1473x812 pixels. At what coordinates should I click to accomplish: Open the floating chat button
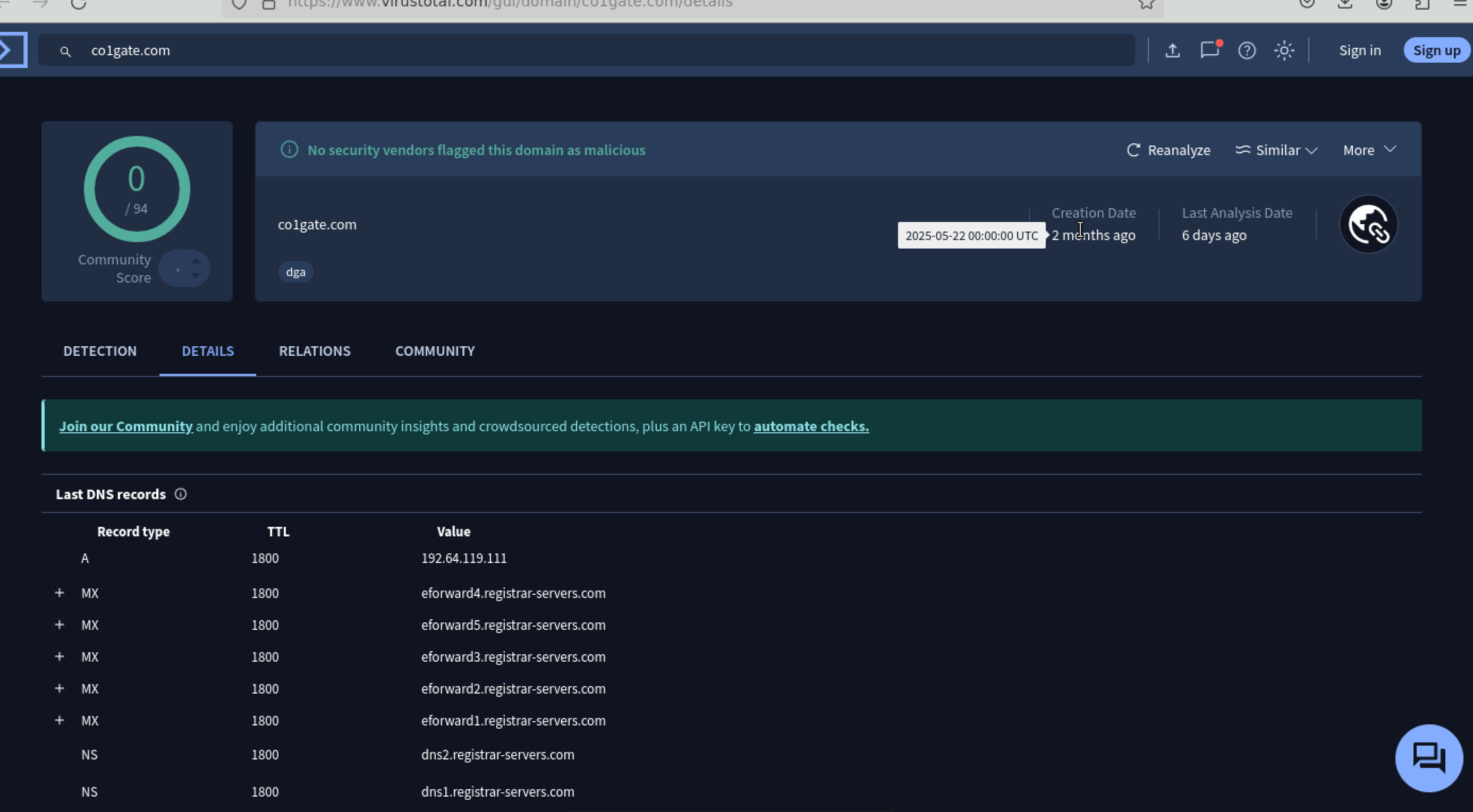click(1429, 758)
